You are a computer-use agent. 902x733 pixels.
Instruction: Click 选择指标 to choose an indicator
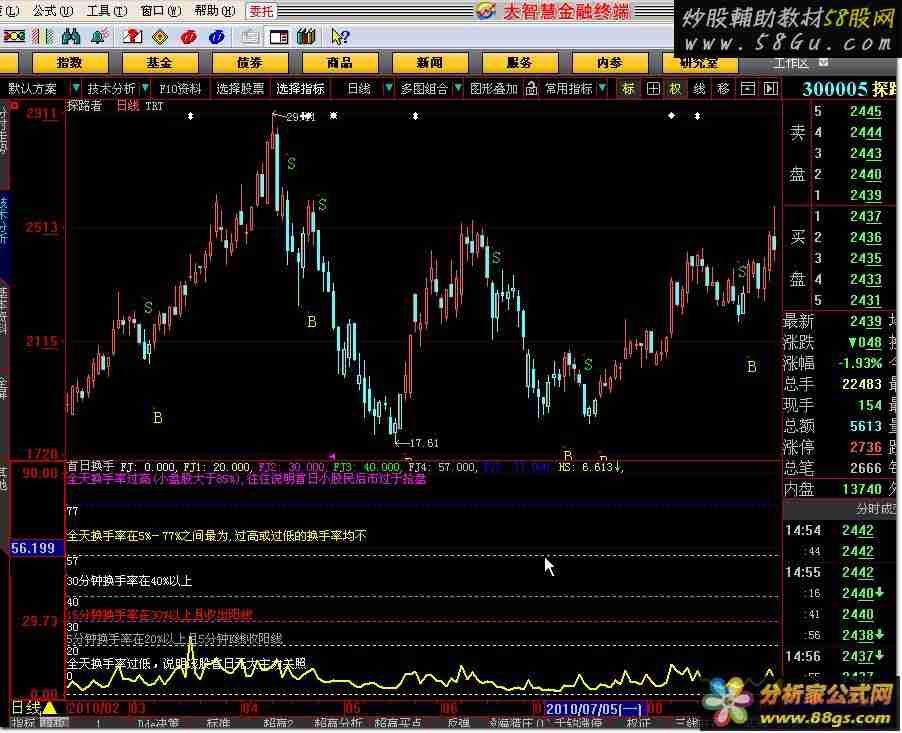point(300,89)
